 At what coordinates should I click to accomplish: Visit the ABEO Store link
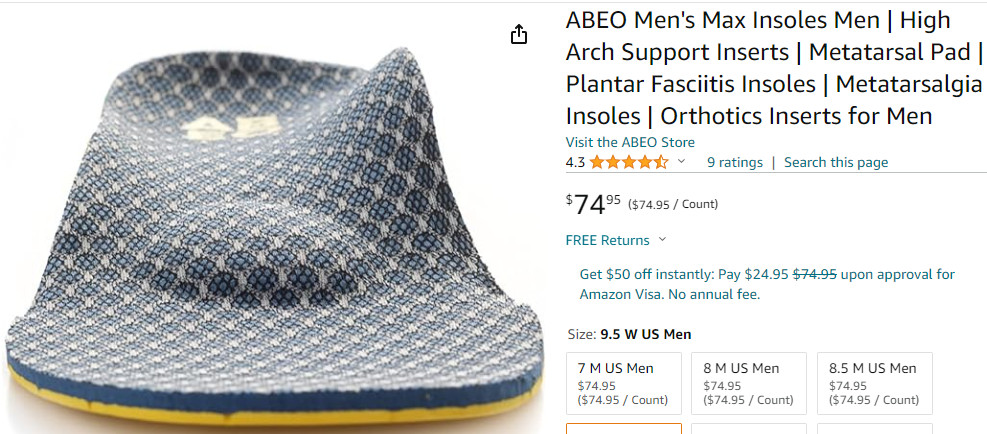coord(630,142)
